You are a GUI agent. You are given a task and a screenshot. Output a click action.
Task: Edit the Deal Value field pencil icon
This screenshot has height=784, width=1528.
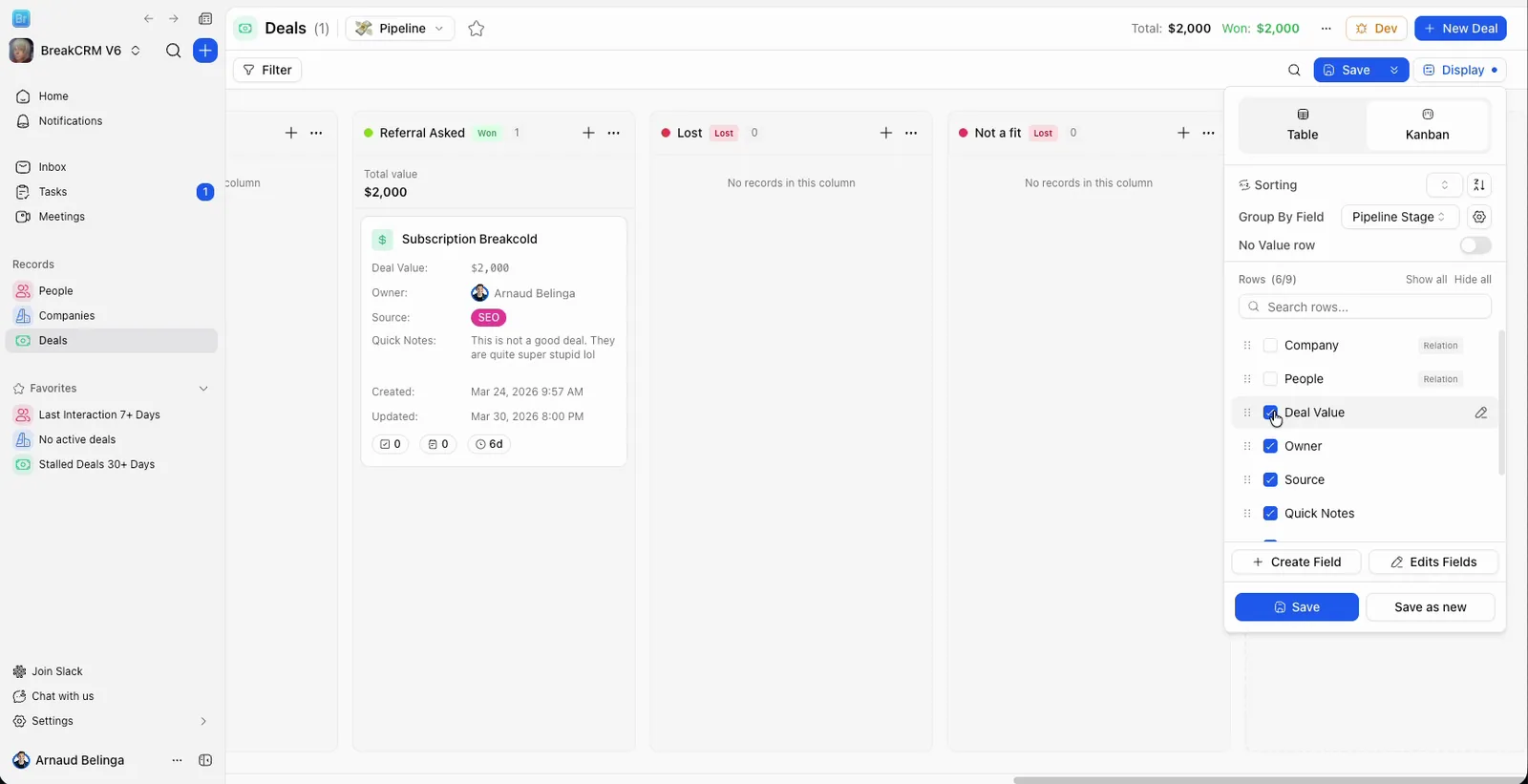(x=1481, y=413)
